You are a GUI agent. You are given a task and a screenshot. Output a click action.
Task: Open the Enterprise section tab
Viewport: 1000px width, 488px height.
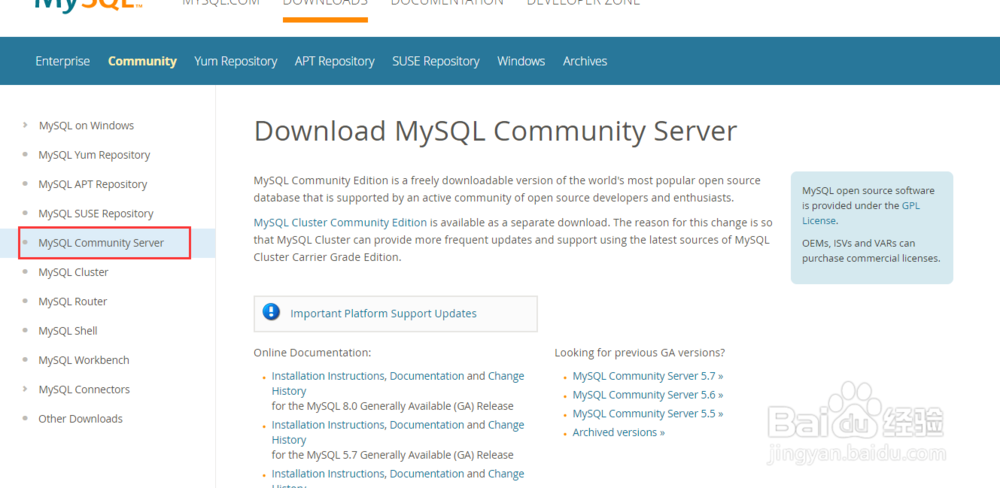(62, 61)
